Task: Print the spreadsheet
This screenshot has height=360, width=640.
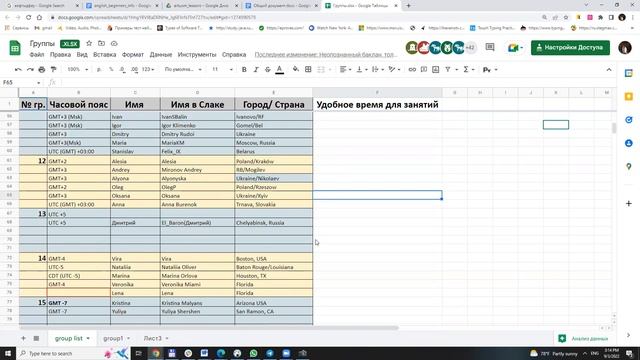Action: pyautogui.click(x=42, y=70)
